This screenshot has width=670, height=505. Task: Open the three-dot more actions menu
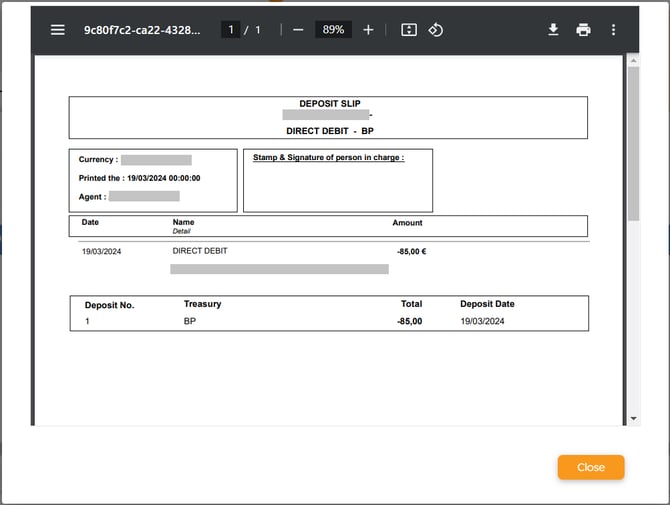(x=613, y=30)
